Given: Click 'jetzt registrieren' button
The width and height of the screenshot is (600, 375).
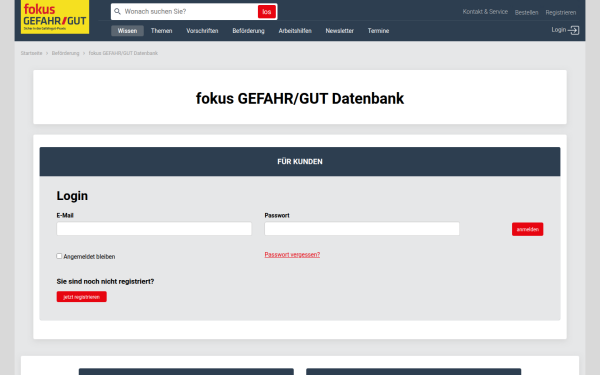Looking at the screenshot, I should coord(82,297).
